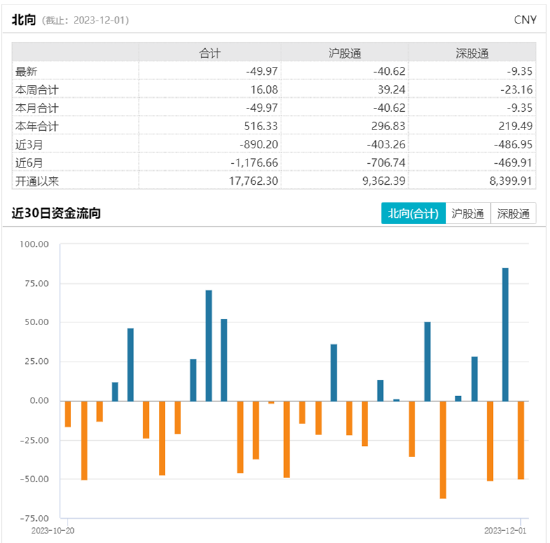
Task: Click the value 8,399.91
Action: click(511, 181)
